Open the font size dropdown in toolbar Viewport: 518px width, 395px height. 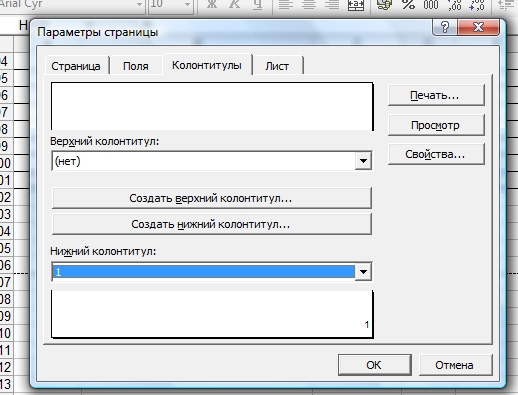(187, 5)
